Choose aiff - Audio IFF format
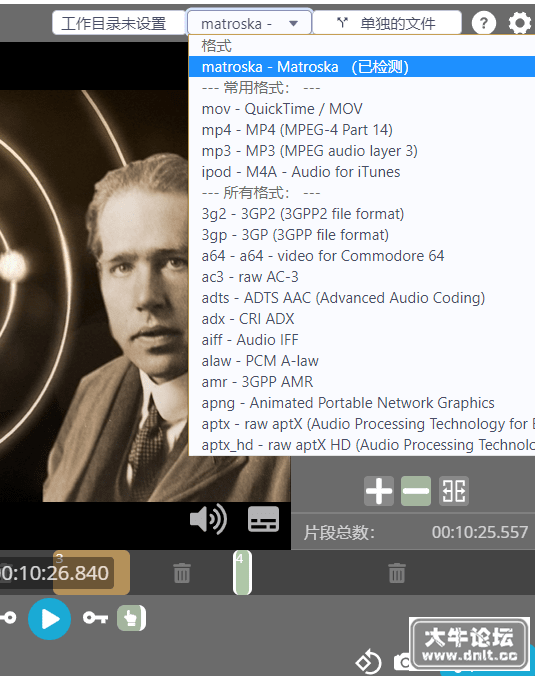The width and height of the screenshot is (535, 676). (x=362, y=340)
